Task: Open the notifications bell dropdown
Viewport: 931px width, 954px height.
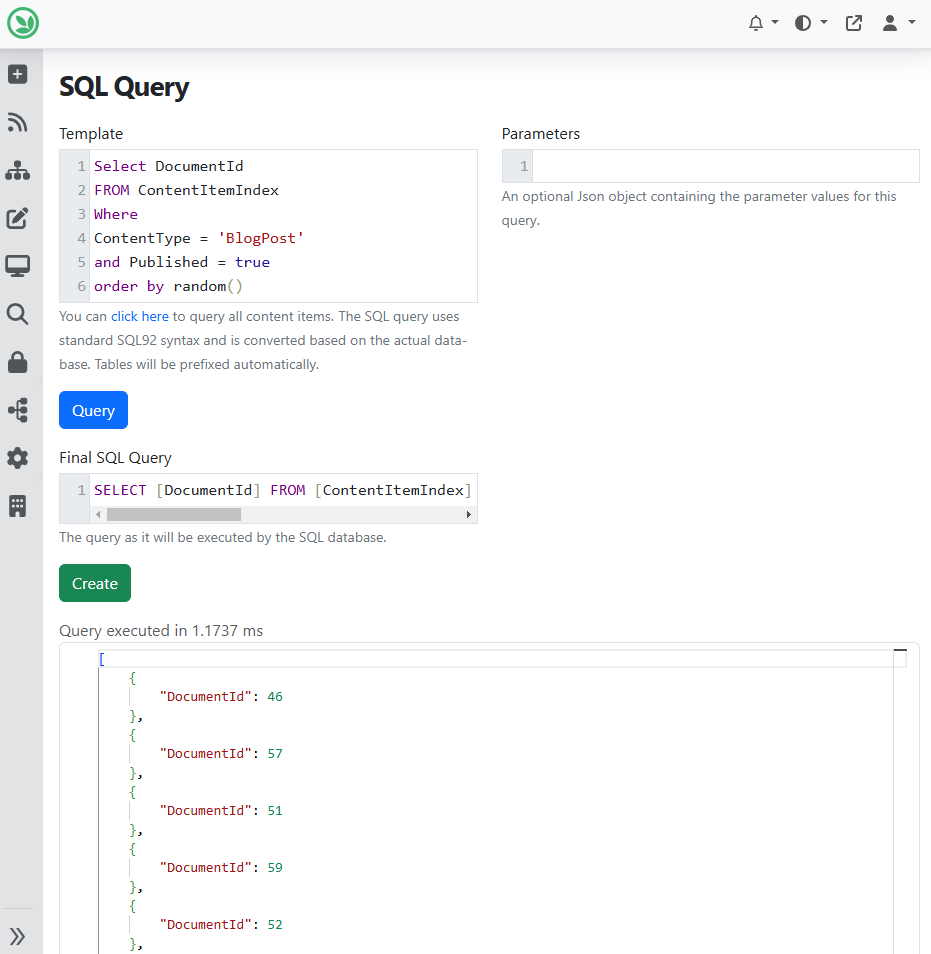Action: click(x=763, y=23)
